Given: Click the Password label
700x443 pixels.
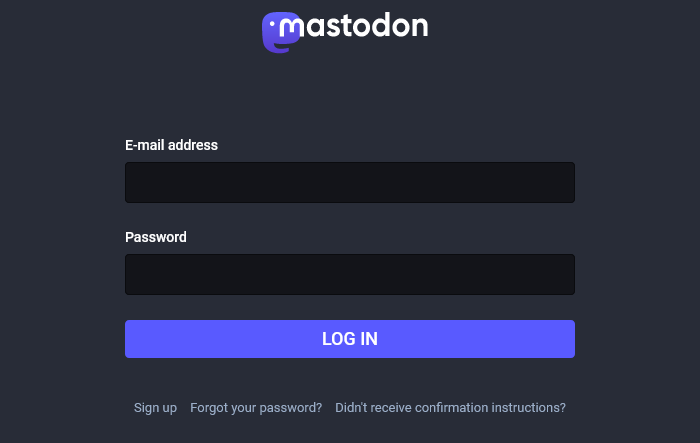Looking at the screenshot, I should point(156,237).
